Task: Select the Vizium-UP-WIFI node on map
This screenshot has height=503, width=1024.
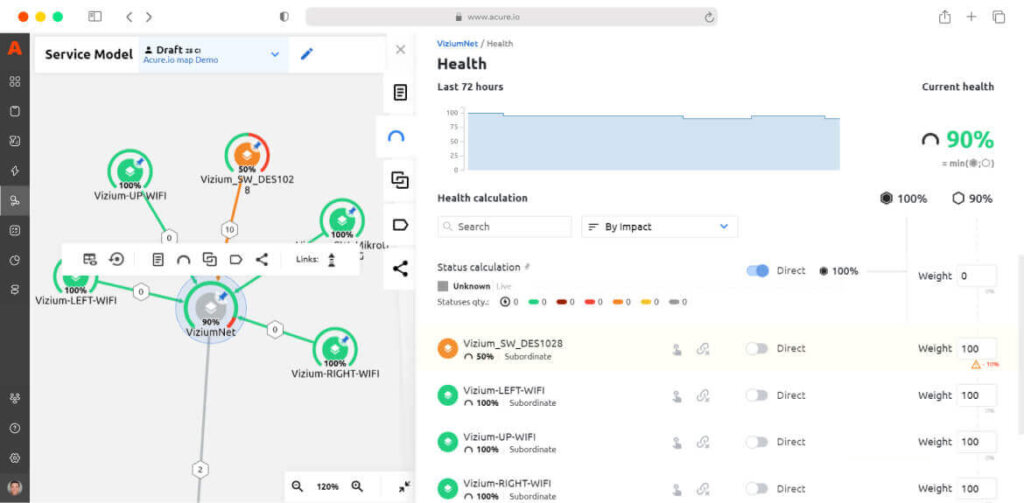Action: pyautogui.click(x=129, y=170)
